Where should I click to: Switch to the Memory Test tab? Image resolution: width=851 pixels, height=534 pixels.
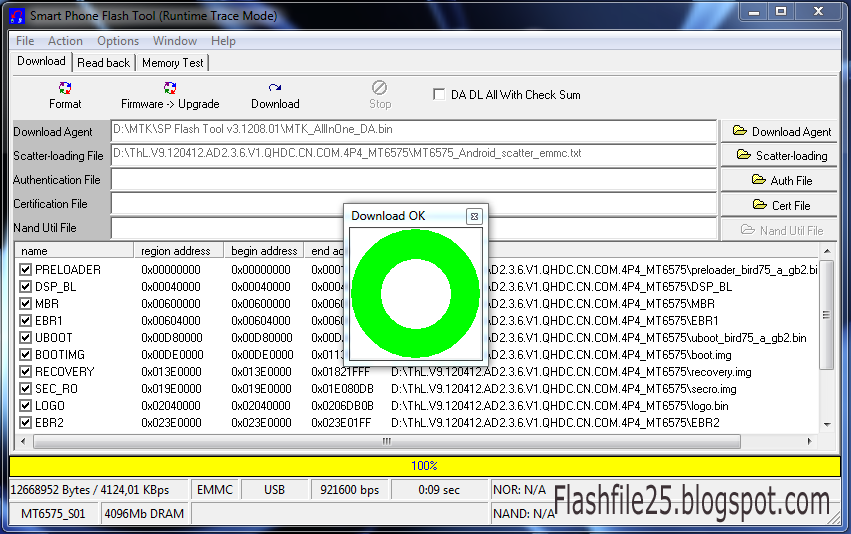[x=173, y=63]
